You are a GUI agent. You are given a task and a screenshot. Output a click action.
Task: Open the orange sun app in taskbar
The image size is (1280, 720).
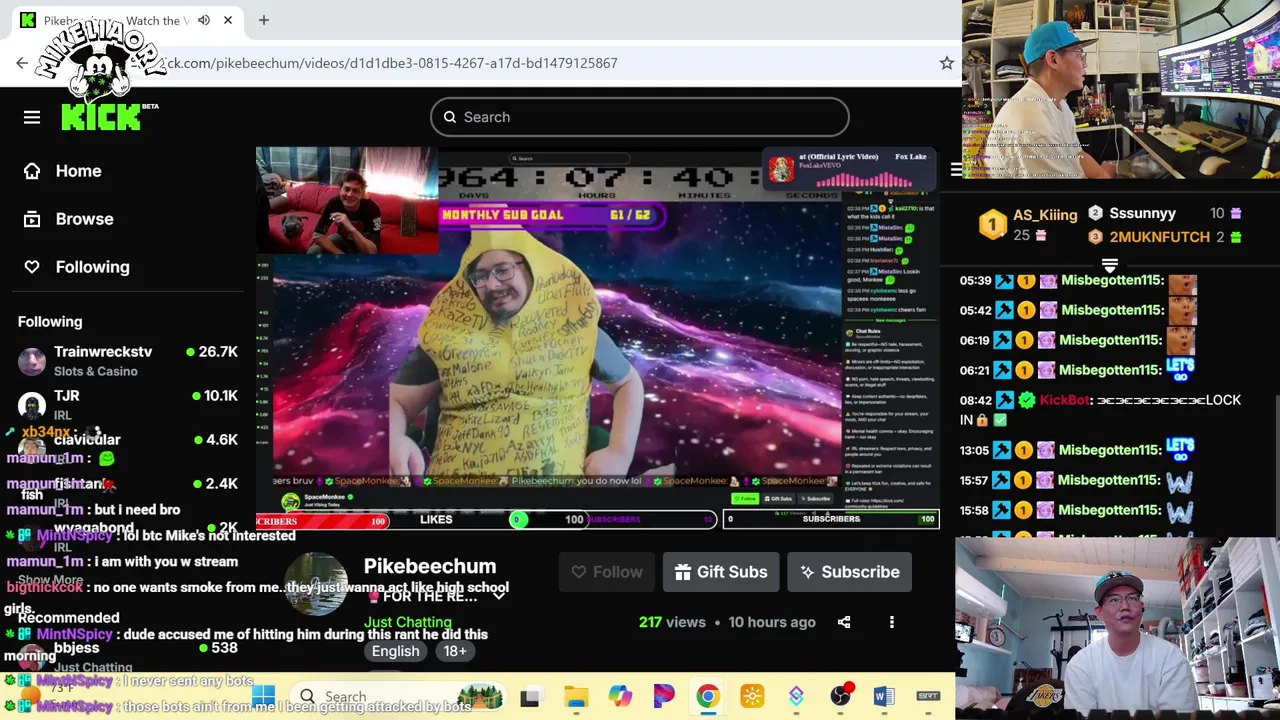point(752,696)
